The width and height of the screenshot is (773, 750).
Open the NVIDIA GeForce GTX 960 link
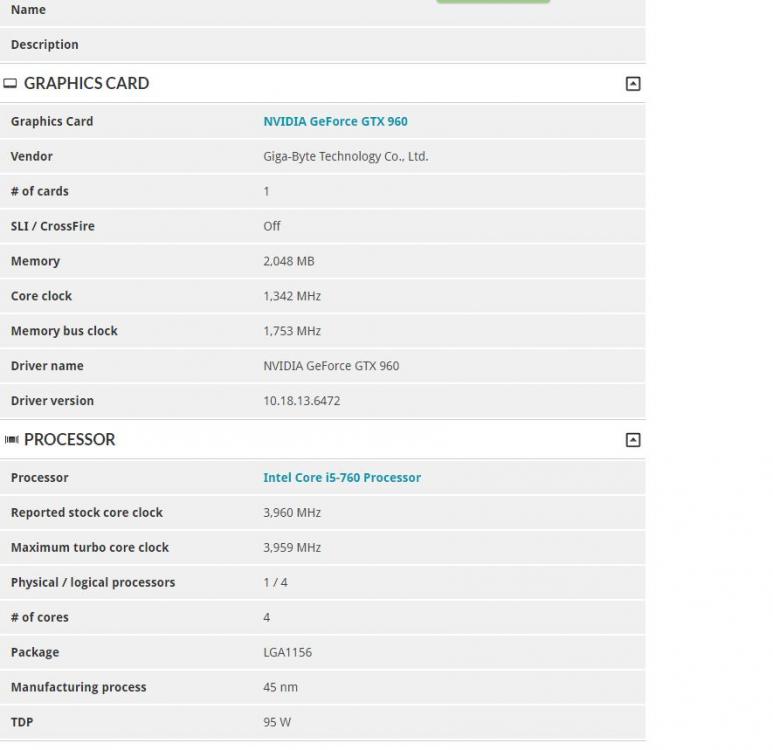click(x=335, y=122)
